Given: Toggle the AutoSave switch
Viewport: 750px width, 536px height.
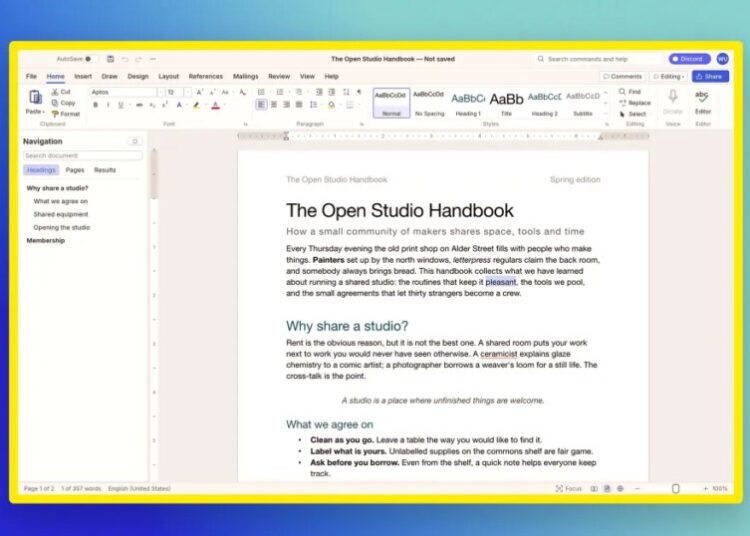Looking at the screenshot, I should click(91, 59).
